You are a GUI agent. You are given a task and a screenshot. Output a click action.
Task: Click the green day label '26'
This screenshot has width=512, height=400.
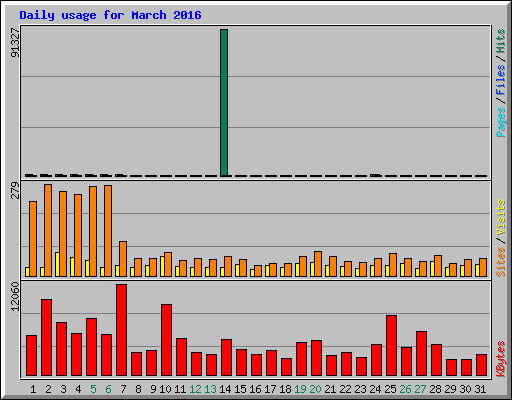(405, 389)
